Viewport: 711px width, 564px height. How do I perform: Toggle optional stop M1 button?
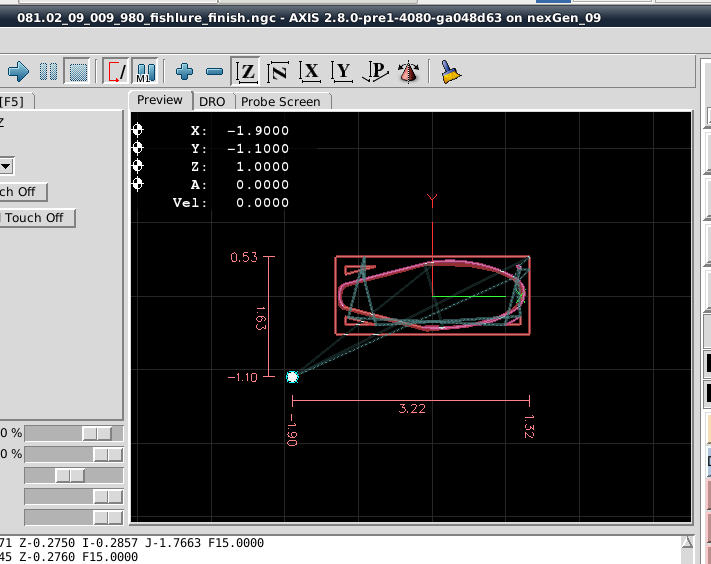(145, 71)
